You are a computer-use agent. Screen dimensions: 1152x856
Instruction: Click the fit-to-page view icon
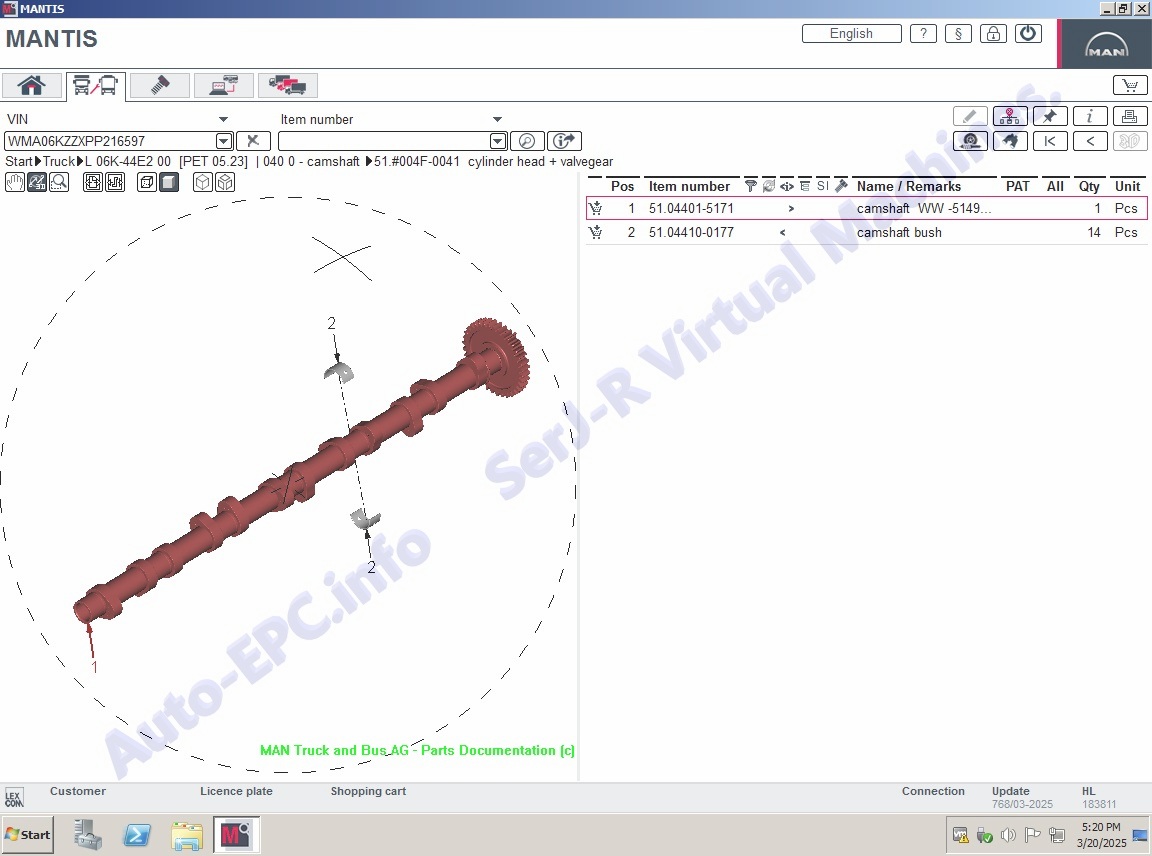point(93,182)
